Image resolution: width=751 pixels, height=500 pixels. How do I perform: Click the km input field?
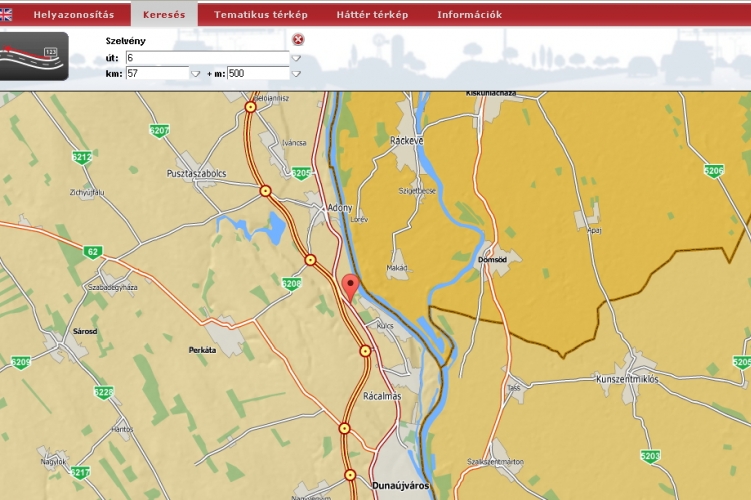[157, 73]
